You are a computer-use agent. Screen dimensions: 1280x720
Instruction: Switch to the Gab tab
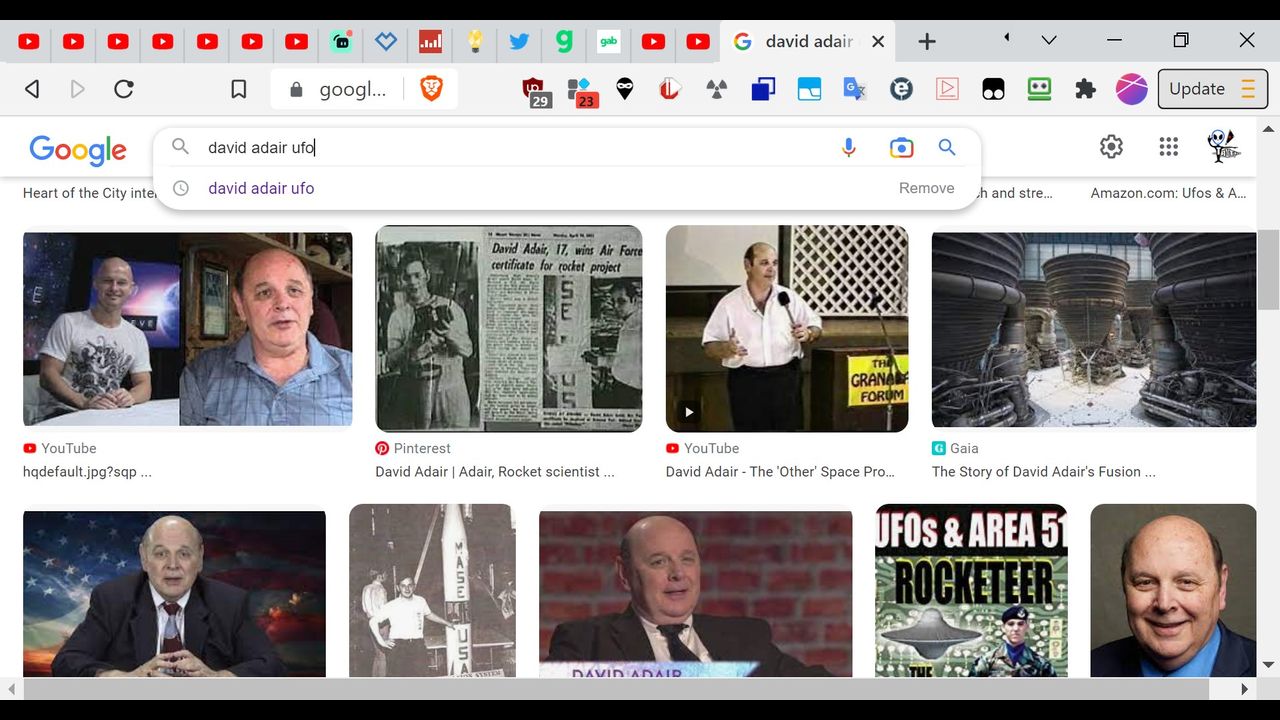tap(608, 41)
